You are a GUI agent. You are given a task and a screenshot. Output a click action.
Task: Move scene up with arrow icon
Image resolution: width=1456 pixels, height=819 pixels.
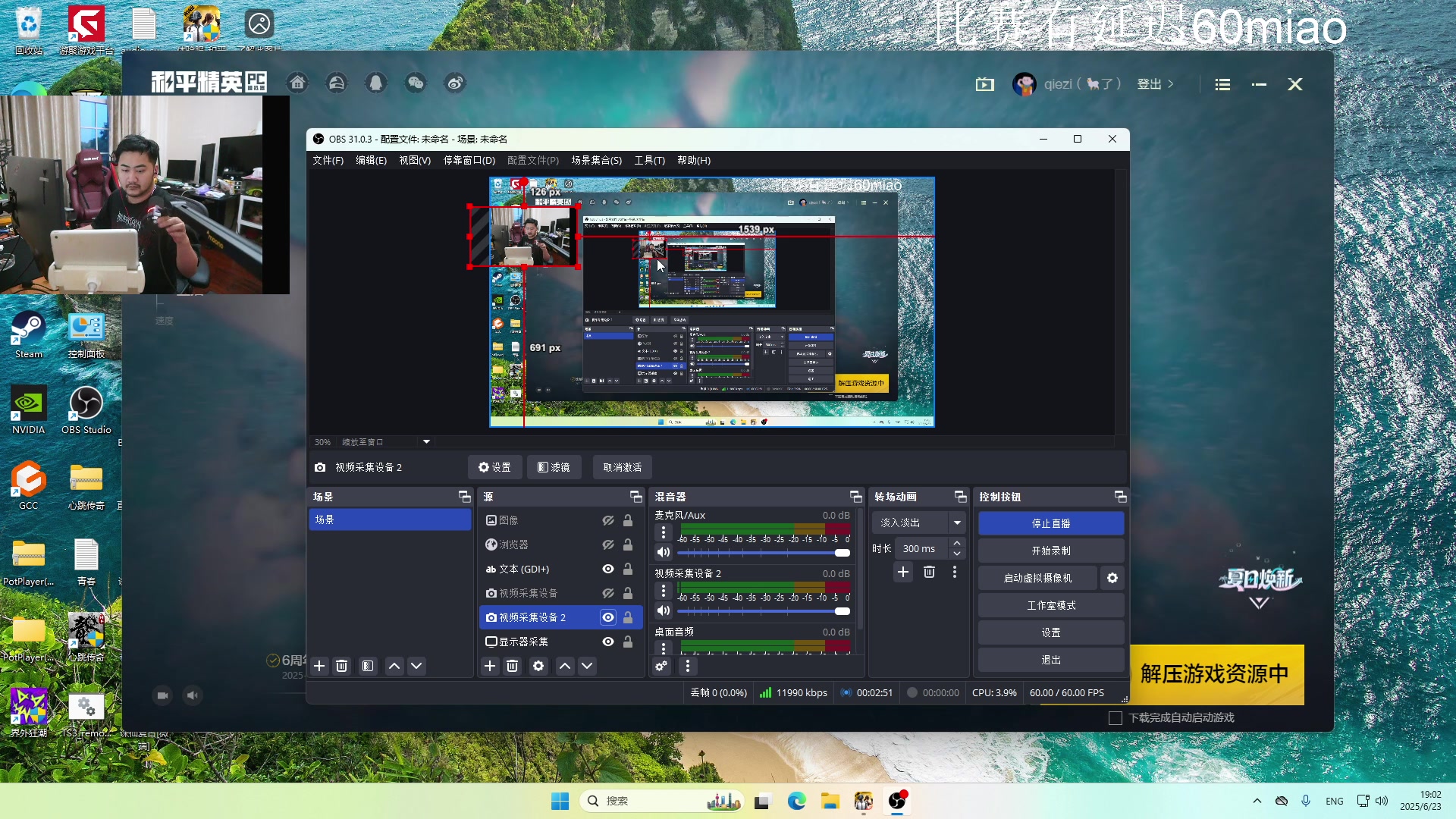(394, 666)
